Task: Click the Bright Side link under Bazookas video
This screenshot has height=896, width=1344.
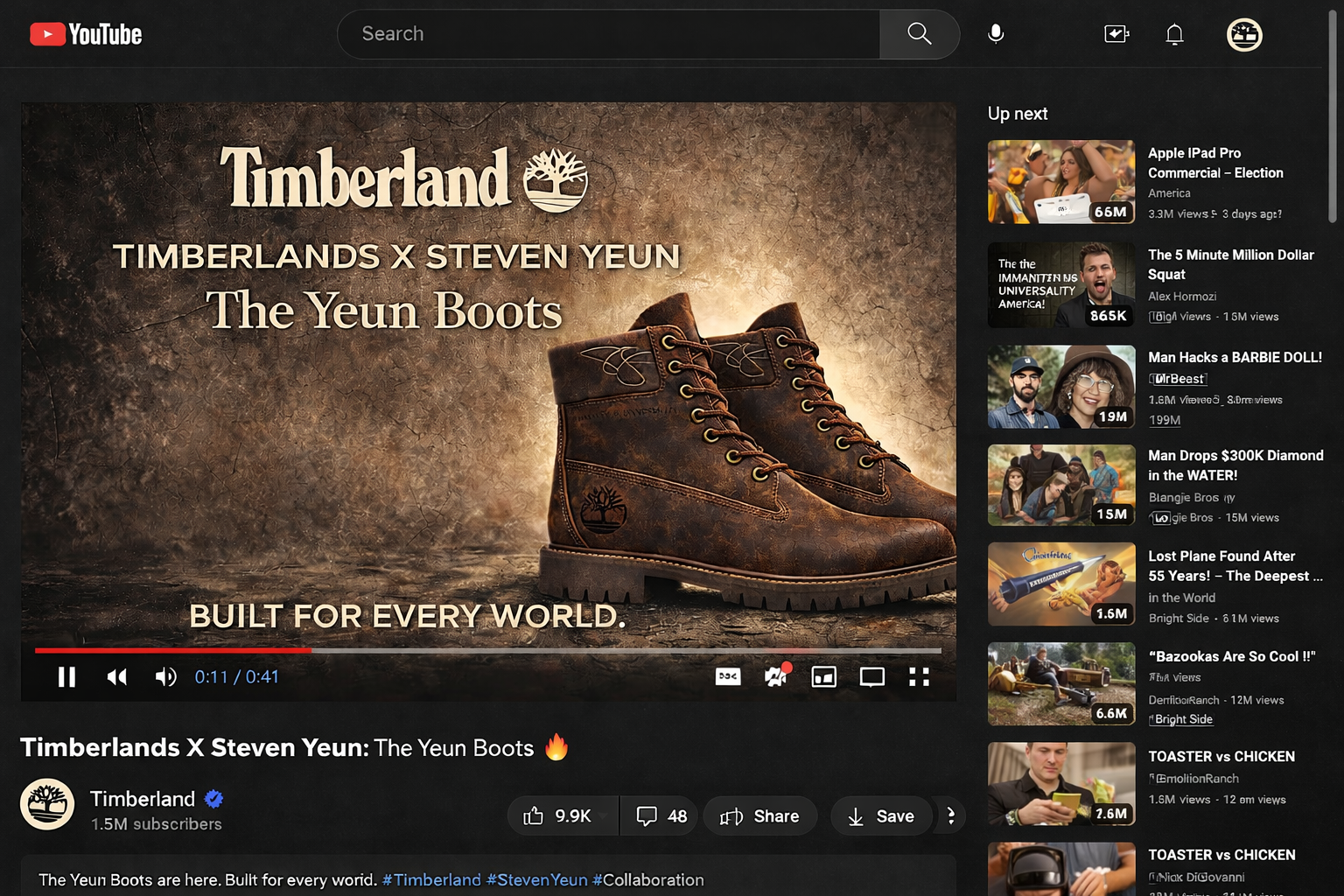Action: [x=1183, y=719]
